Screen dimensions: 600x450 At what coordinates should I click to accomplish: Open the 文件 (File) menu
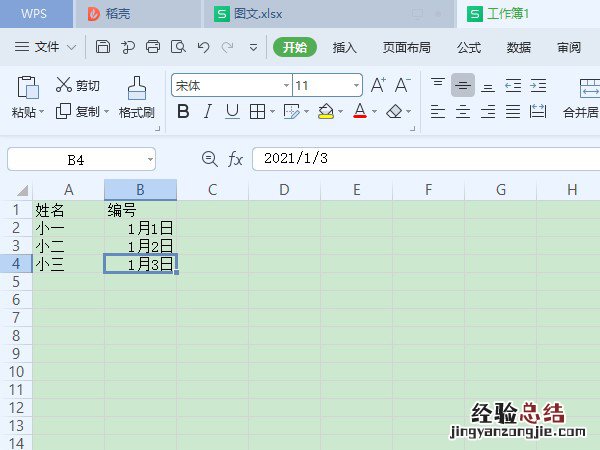[x=46, y=47]
